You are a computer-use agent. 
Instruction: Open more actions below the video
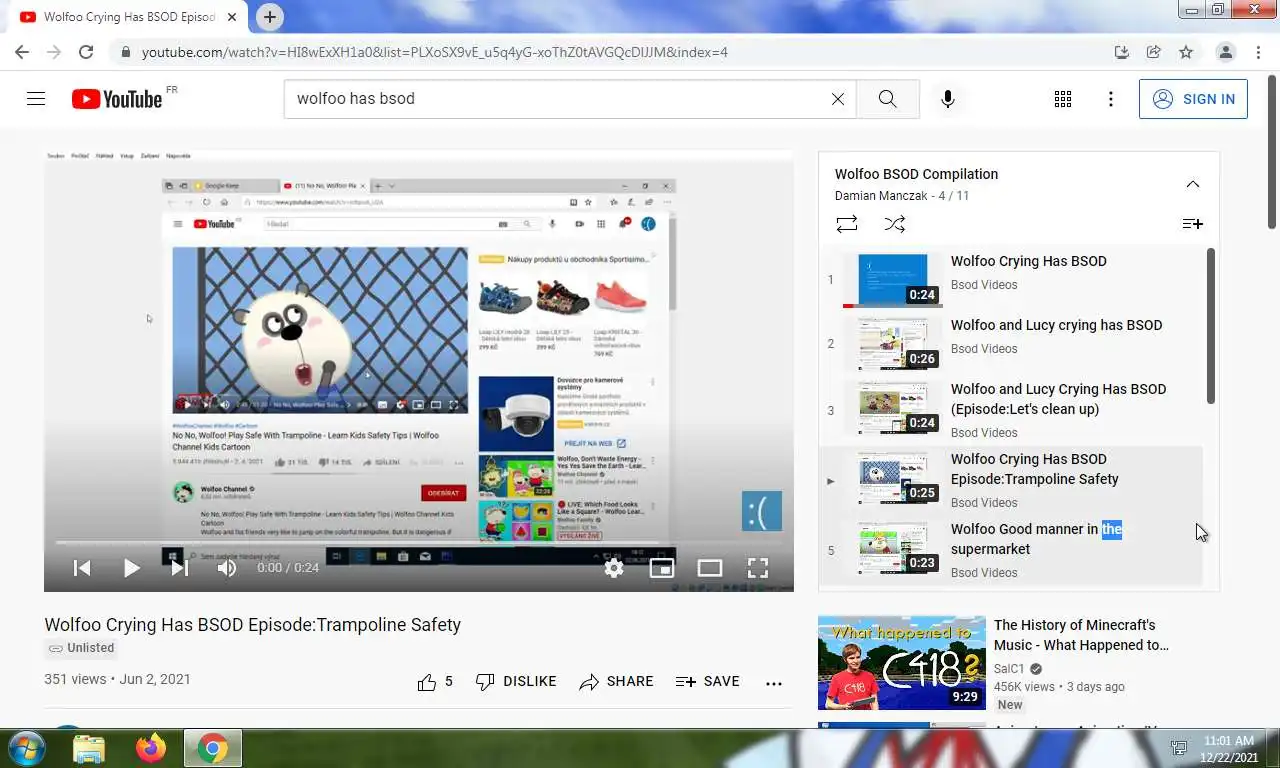click(774, 683)
